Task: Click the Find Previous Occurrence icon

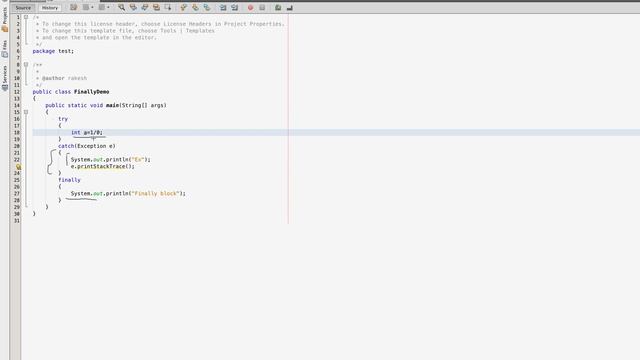Action: tap(133, 7)
